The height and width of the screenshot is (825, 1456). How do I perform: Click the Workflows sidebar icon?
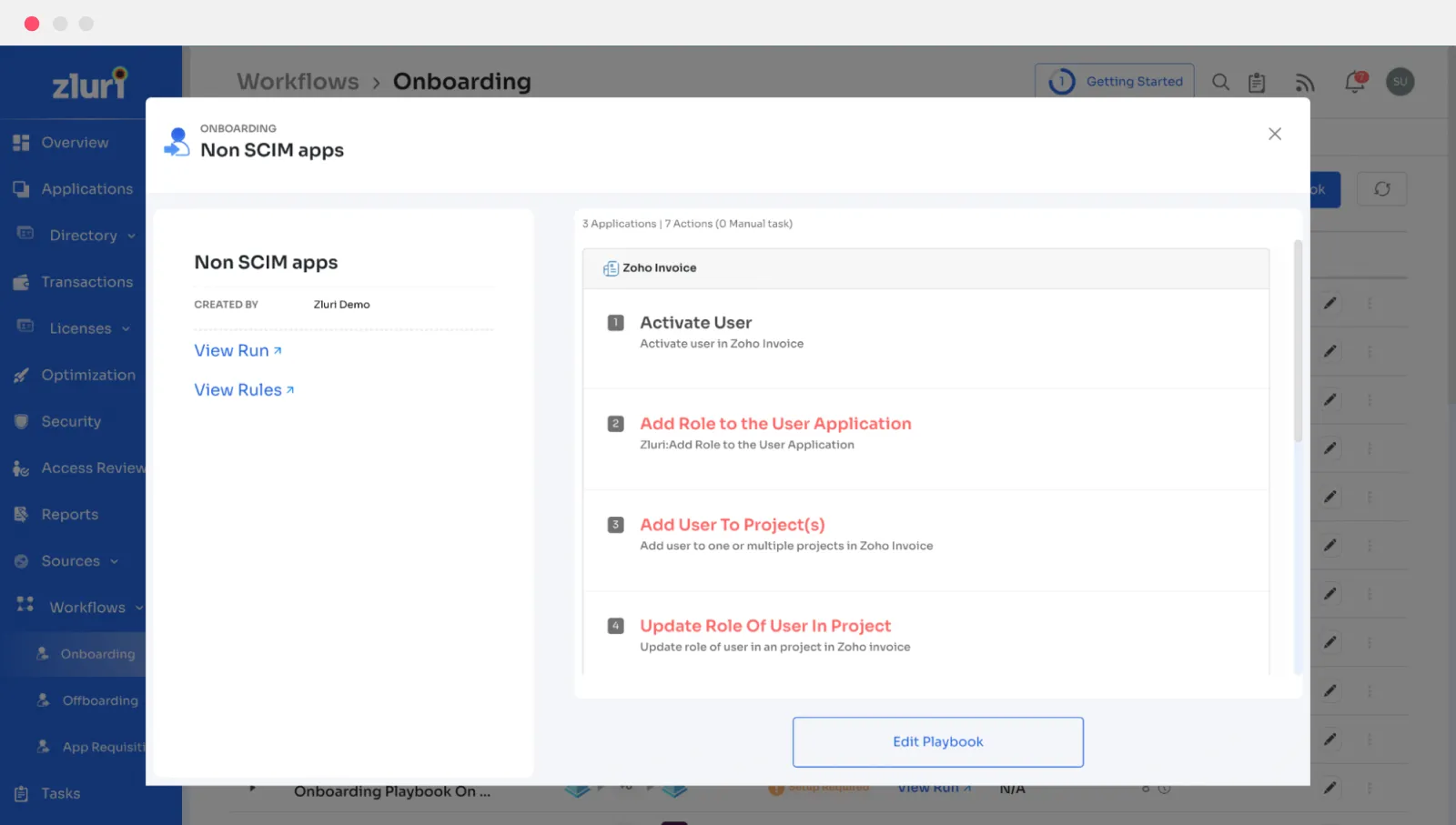click(25, 604)
